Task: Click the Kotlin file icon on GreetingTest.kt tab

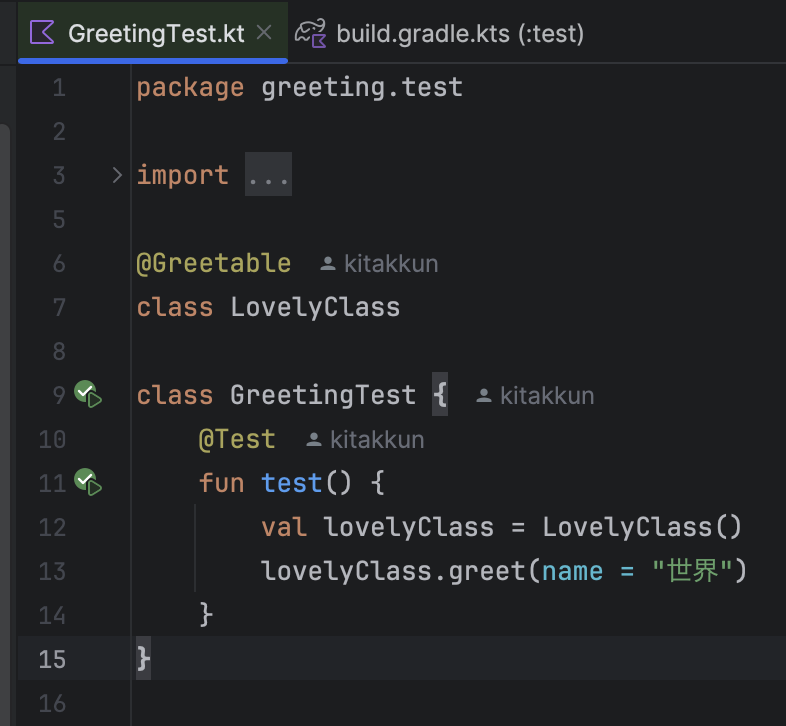Action: click(x=42, y=33)
